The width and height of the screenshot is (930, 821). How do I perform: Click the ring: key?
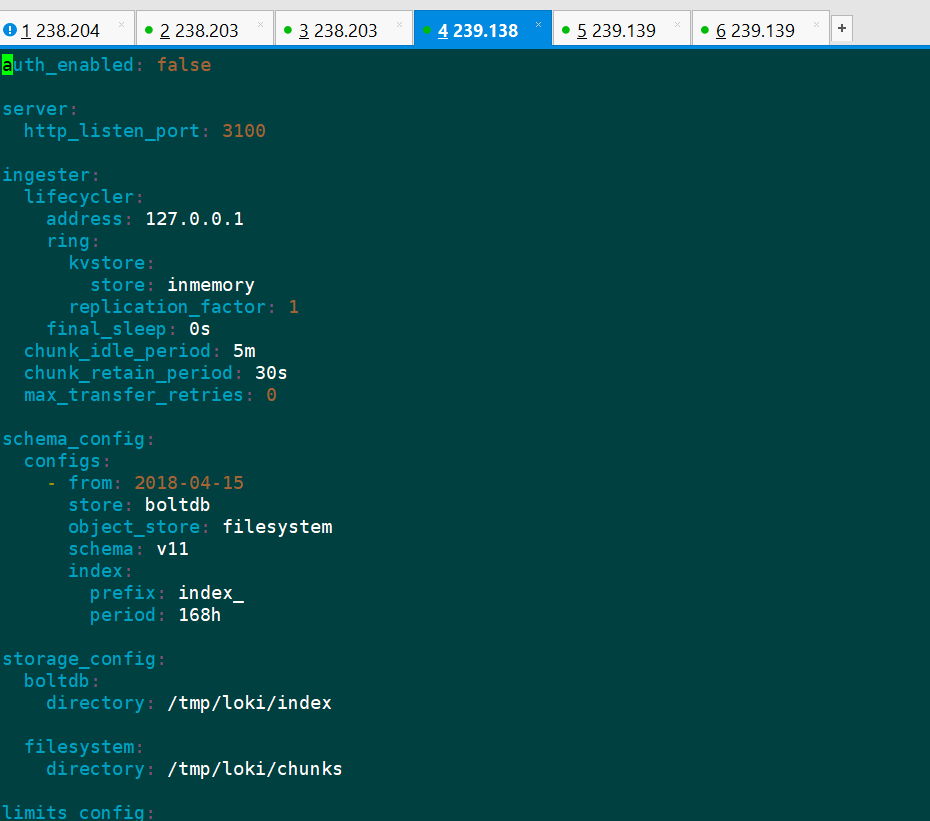click(73, 241)
